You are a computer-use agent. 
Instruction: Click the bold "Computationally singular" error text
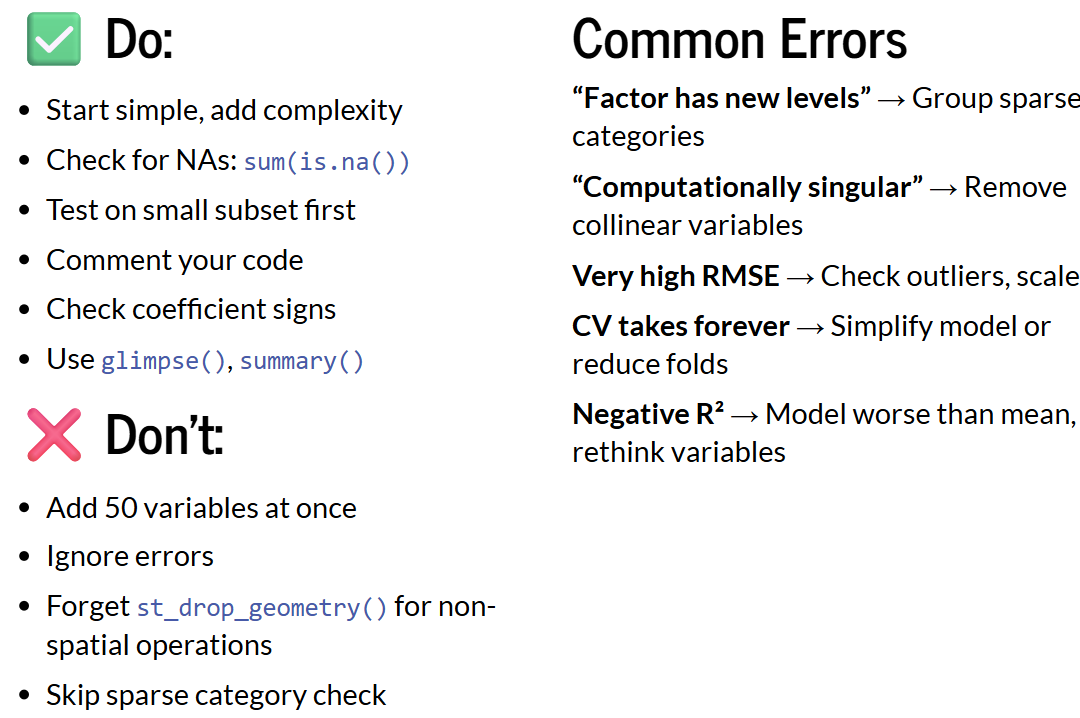[747, 188]
